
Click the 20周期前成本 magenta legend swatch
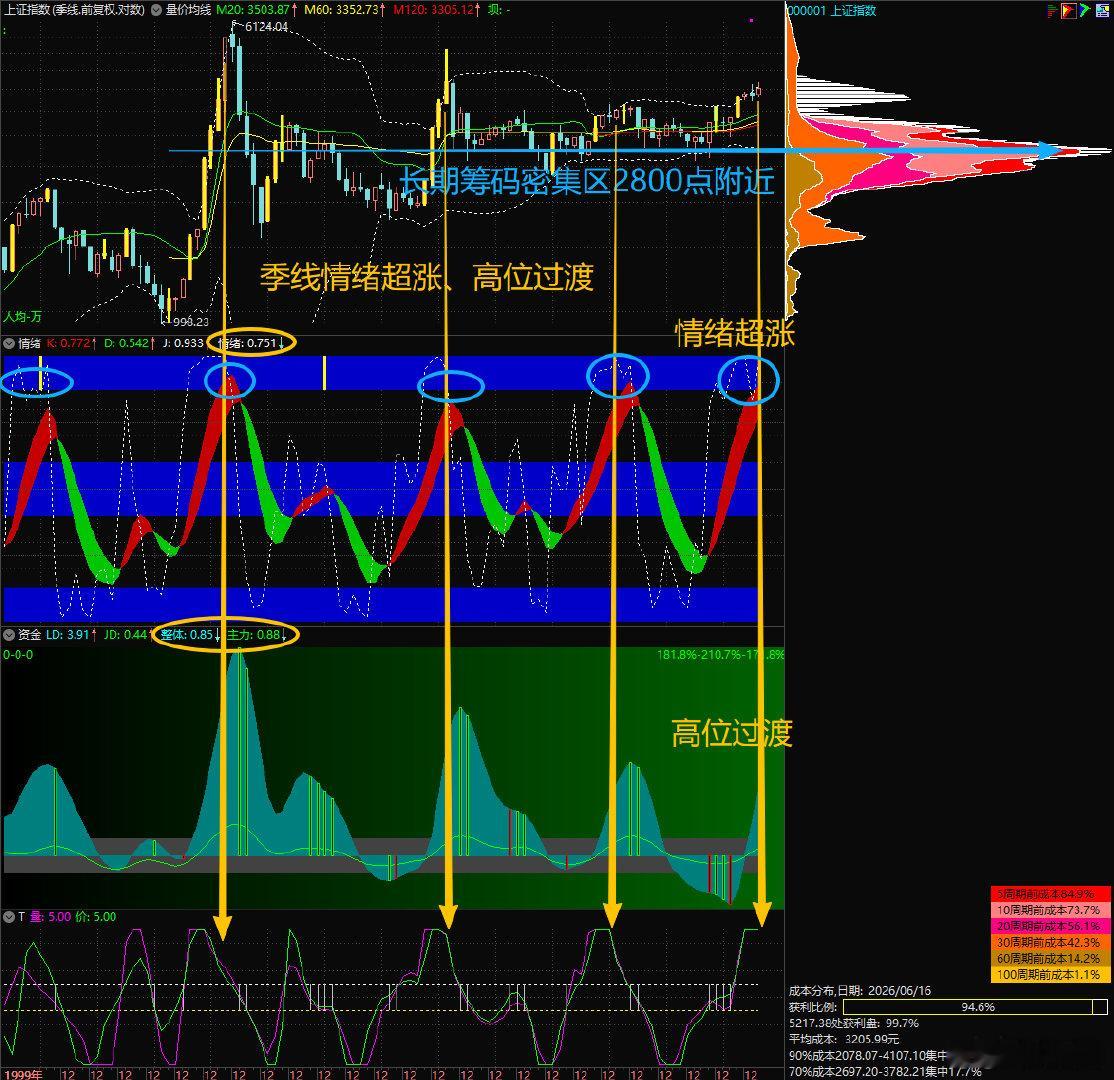pyautogui.click(x=1051, y=927)
